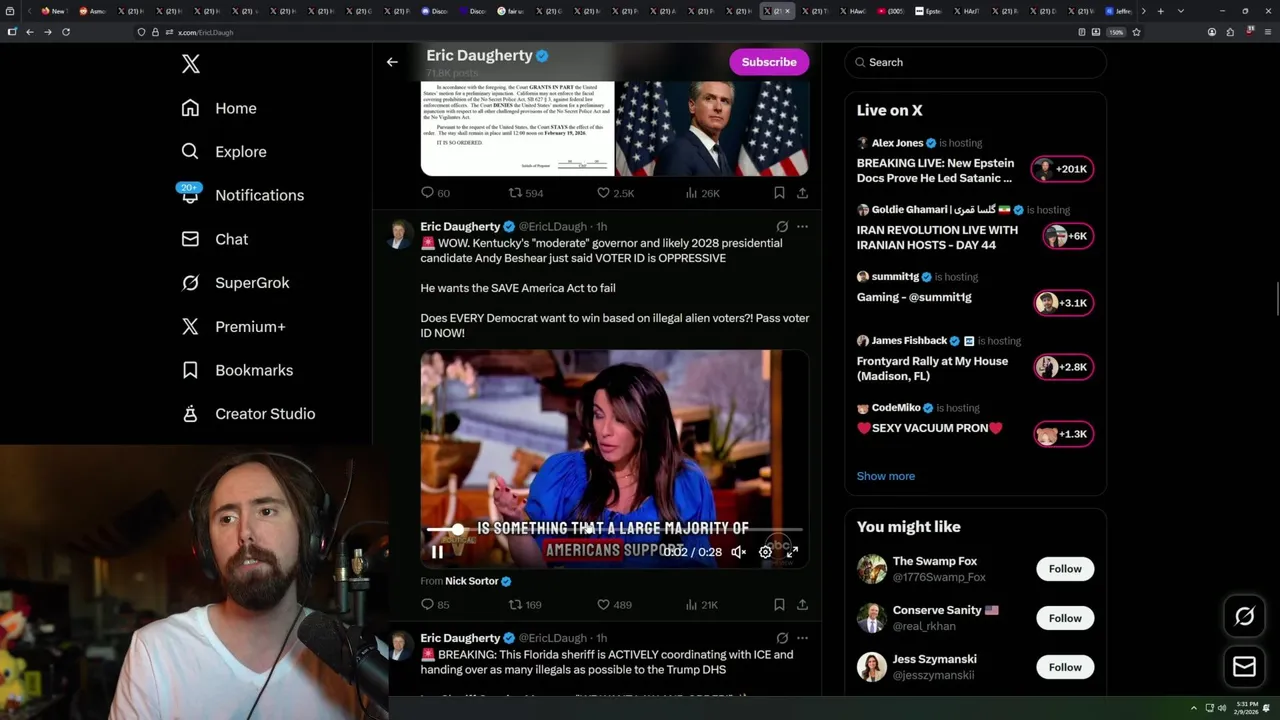Open floating Grok button
Screen dimensions: 1280x720
tap(1245, 617)
